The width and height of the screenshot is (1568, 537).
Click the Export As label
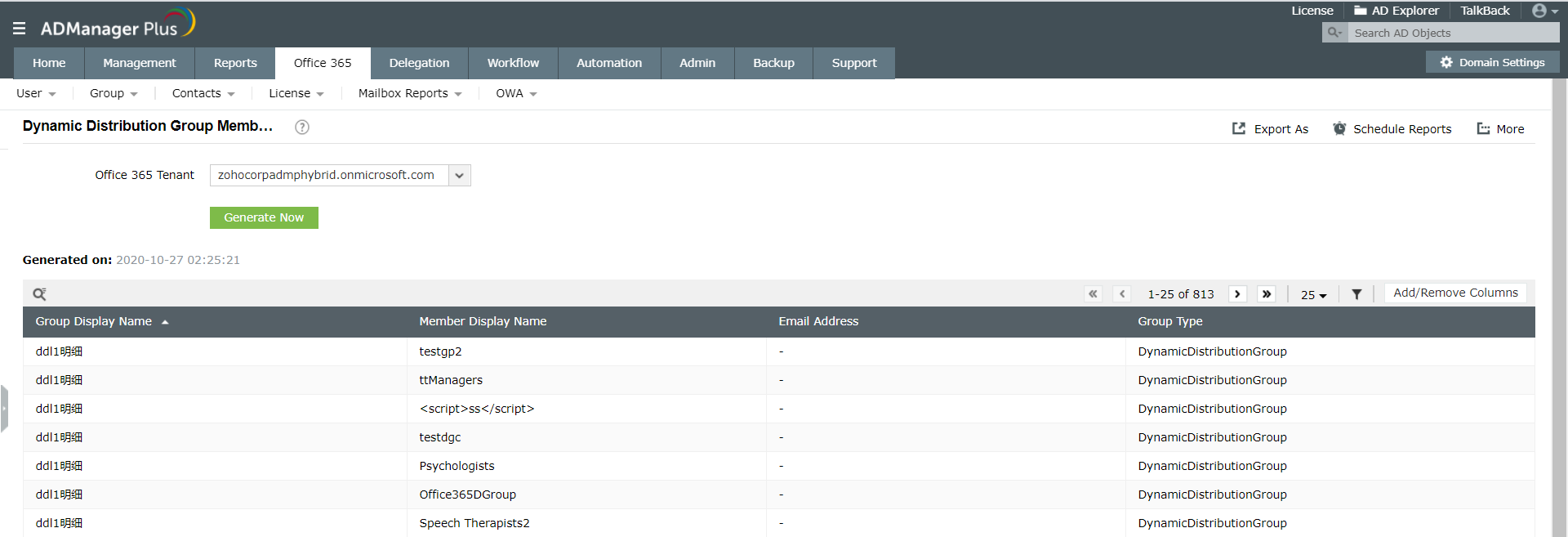(x=1281, y=129)
